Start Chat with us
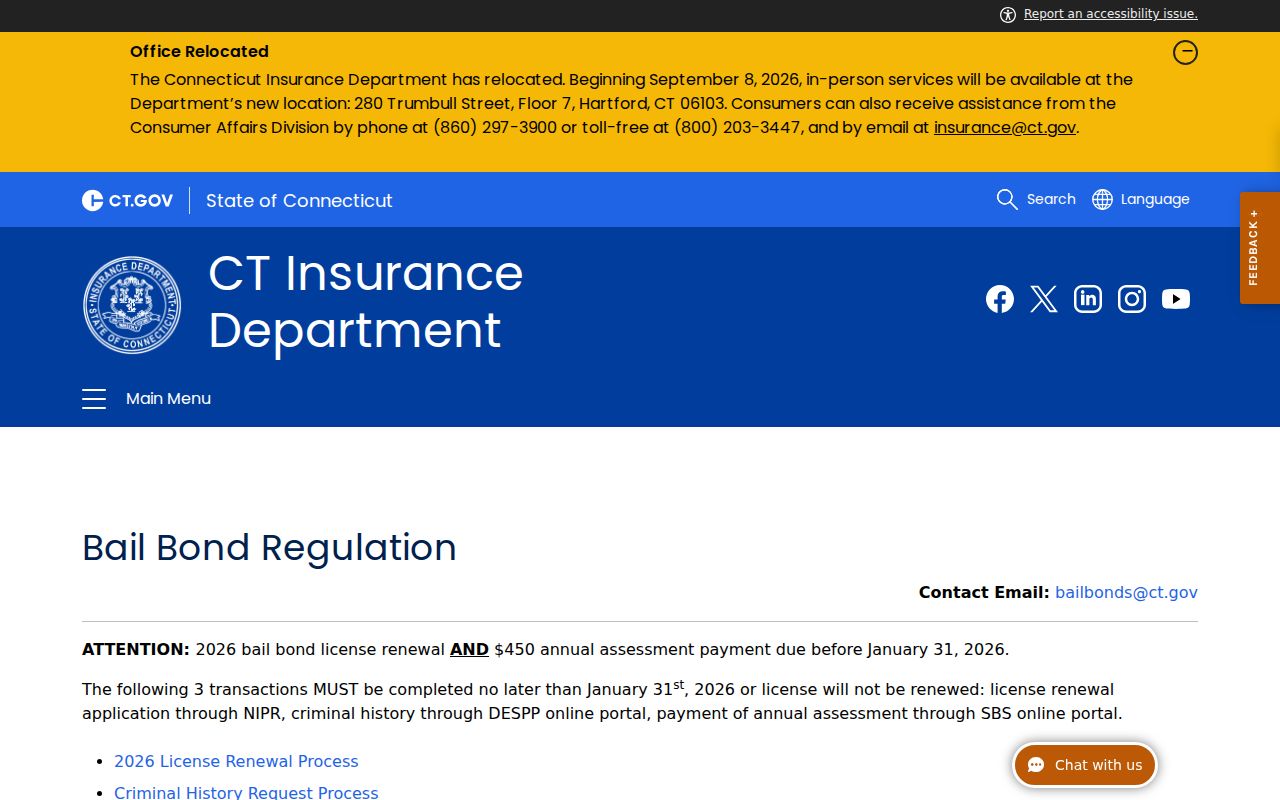Screen dimensions: 1280x800 (1085, 765)
